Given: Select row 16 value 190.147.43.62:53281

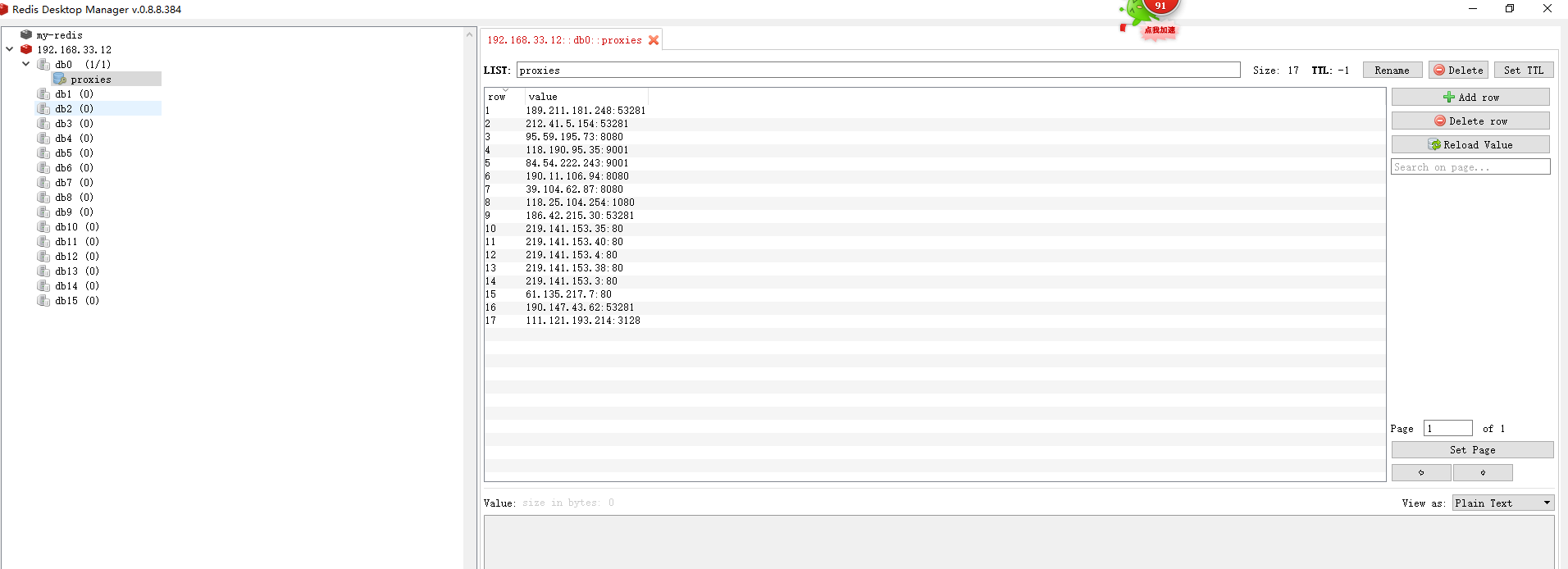Looking at the screenshot, I should point(580,307).
